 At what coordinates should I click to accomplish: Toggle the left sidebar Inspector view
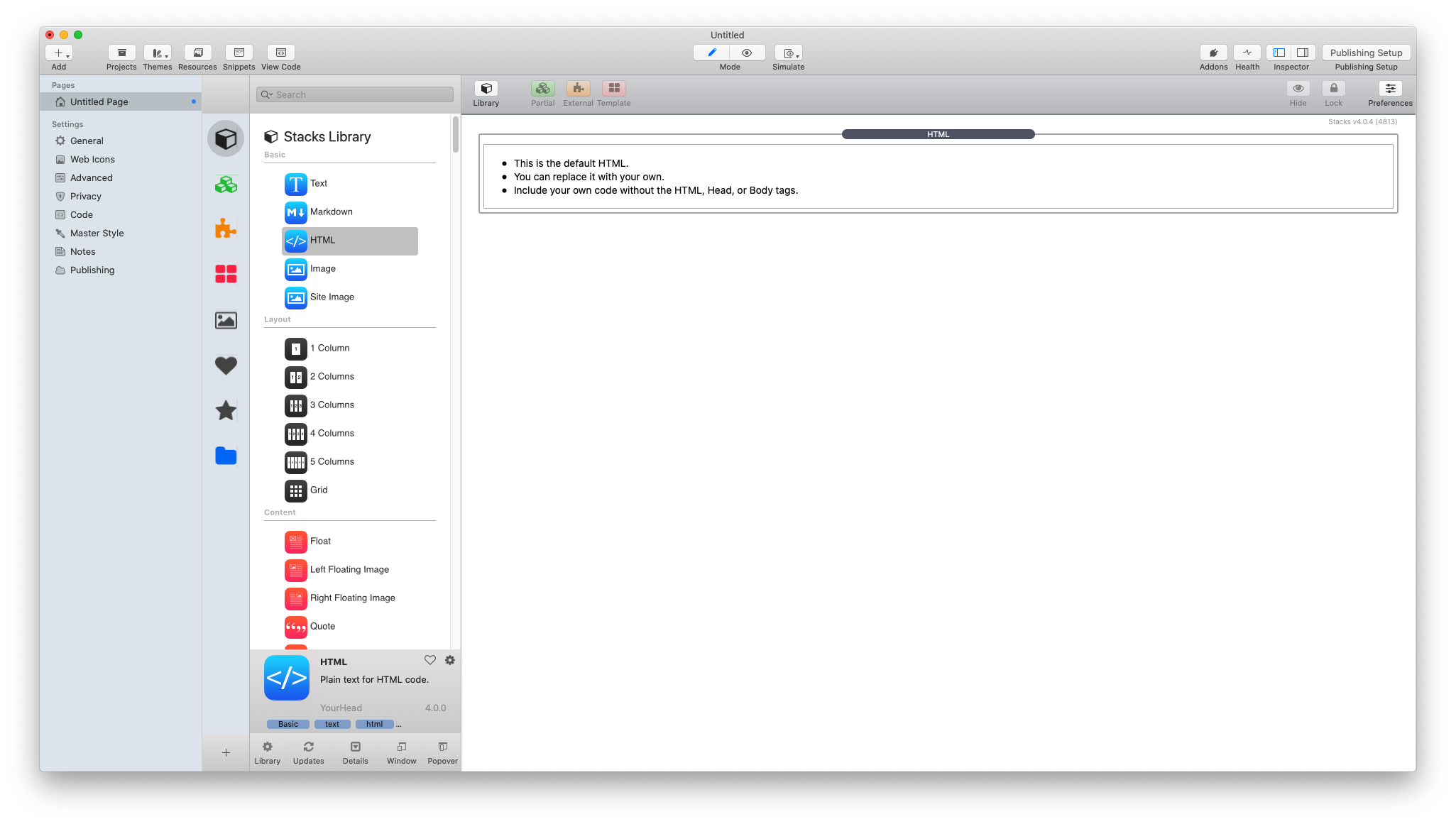pos(1279,53)
